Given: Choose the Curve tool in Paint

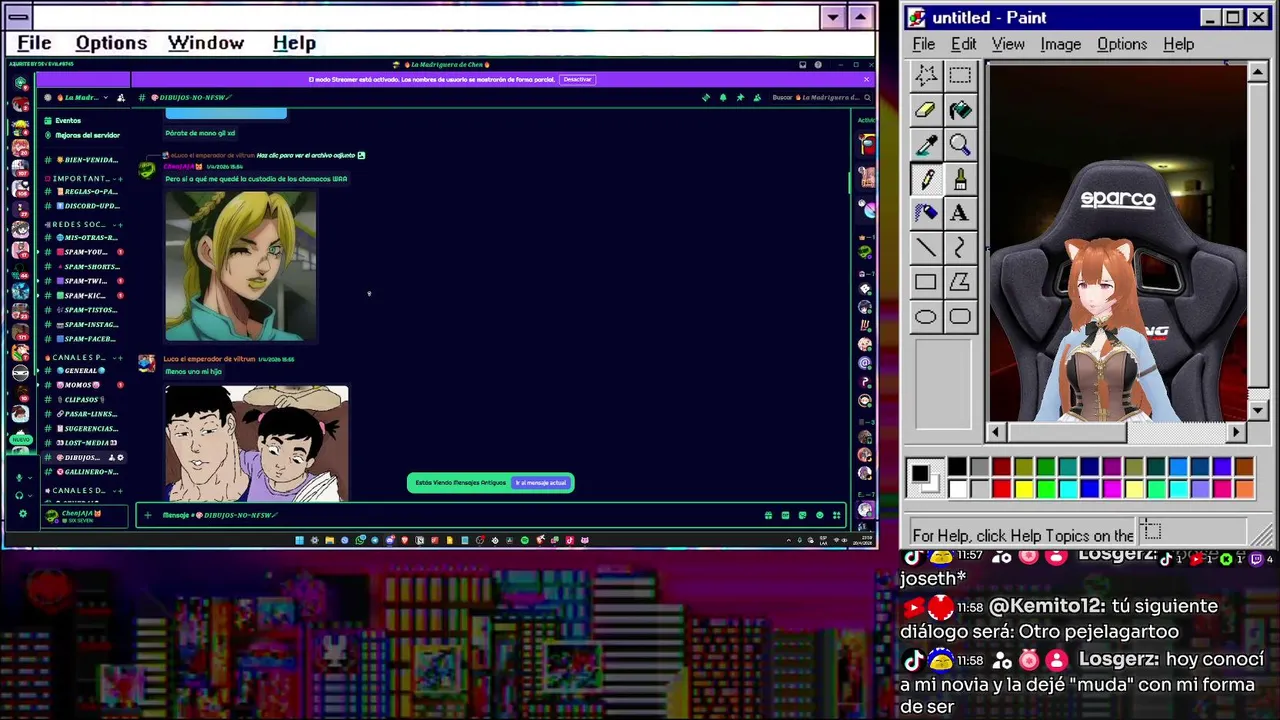Looking at the screenshot, I should pyautogui.click(x=960, y=248).
